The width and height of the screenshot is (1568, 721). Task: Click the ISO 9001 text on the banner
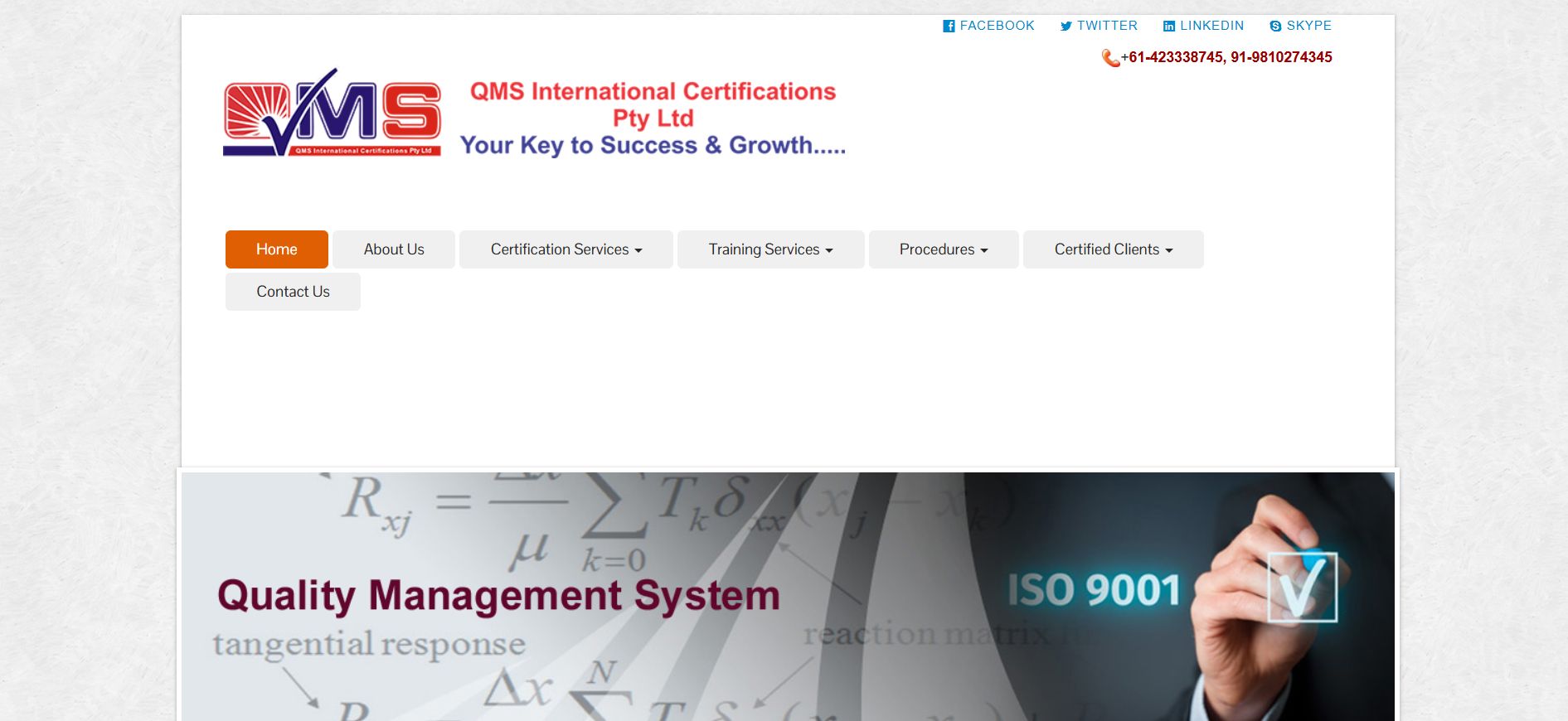point(1094,590)
